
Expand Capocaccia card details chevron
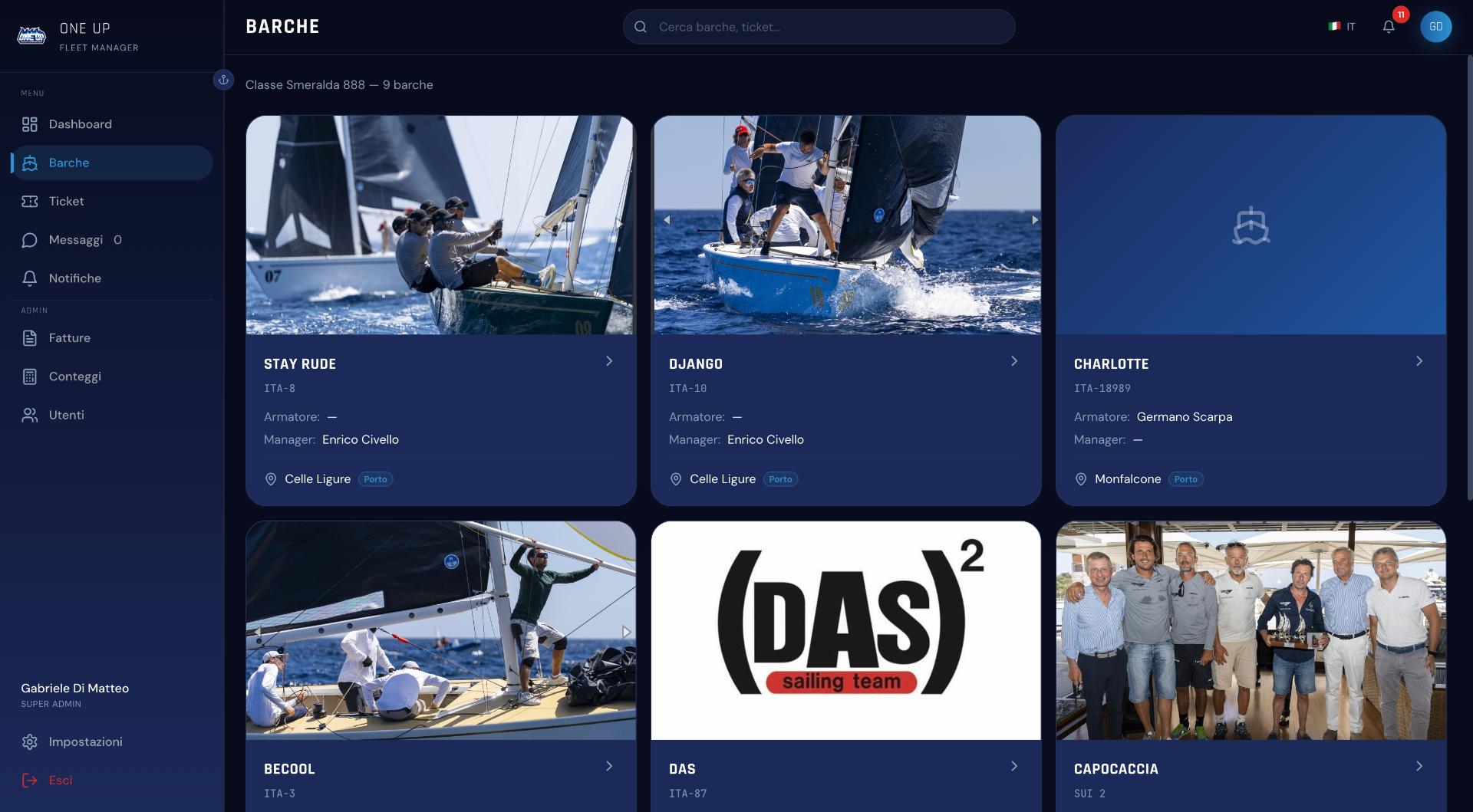pyautogui.click(x=1419, y=766)
